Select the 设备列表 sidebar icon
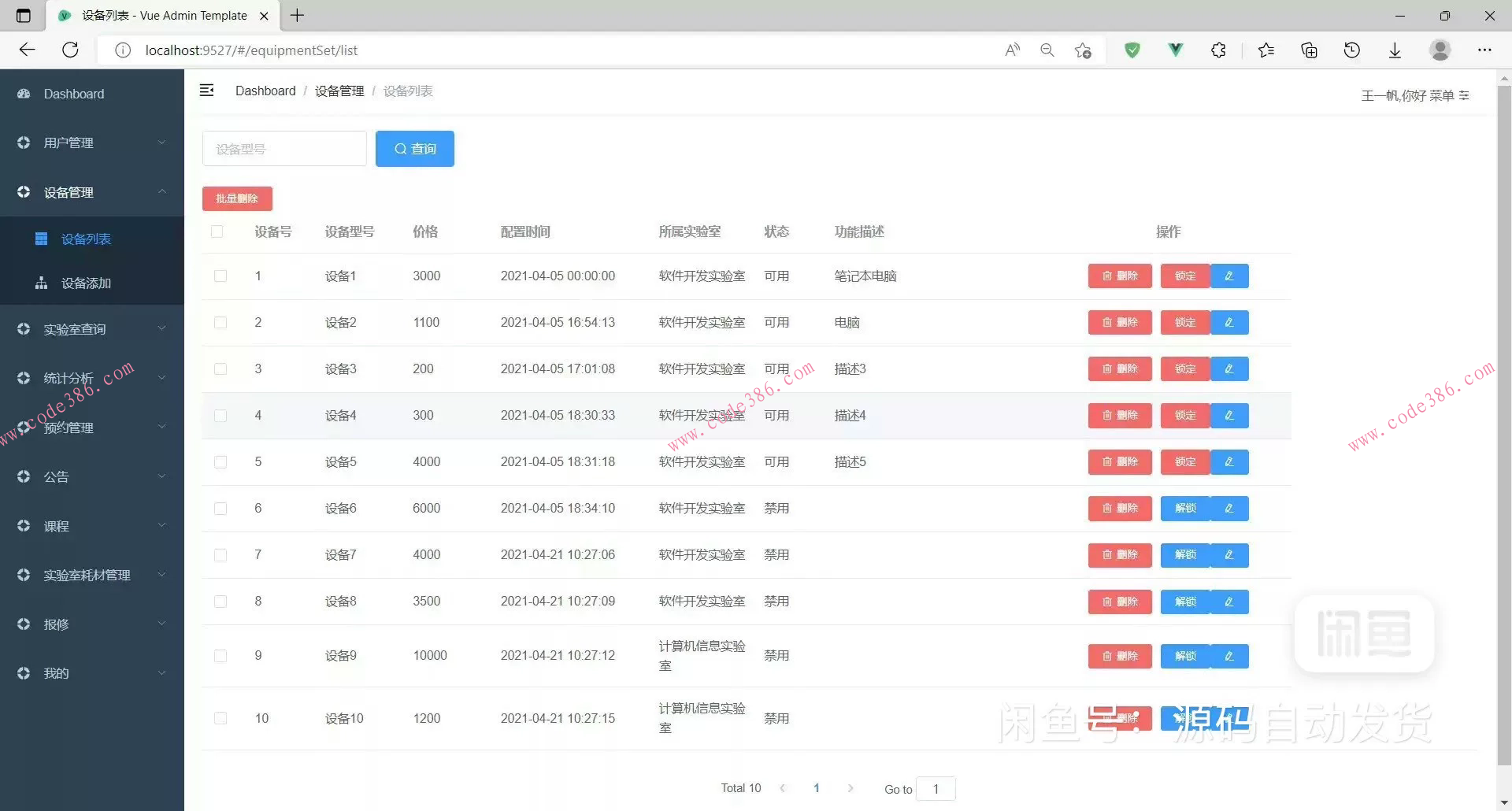Viewport: 1512px width, 811px height. point(41,239)
